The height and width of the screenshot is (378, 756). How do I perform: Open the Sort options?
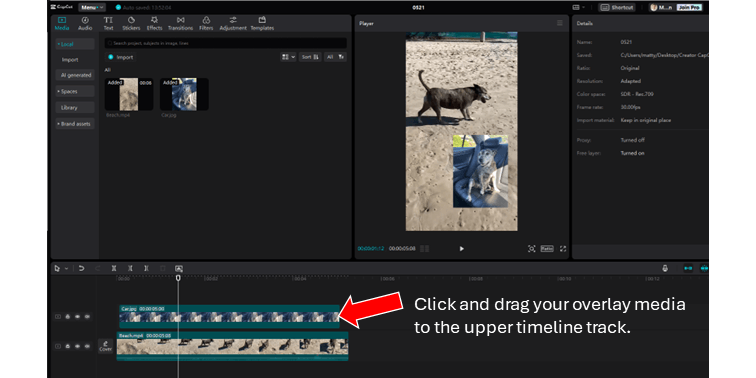[x=310, y=57]
